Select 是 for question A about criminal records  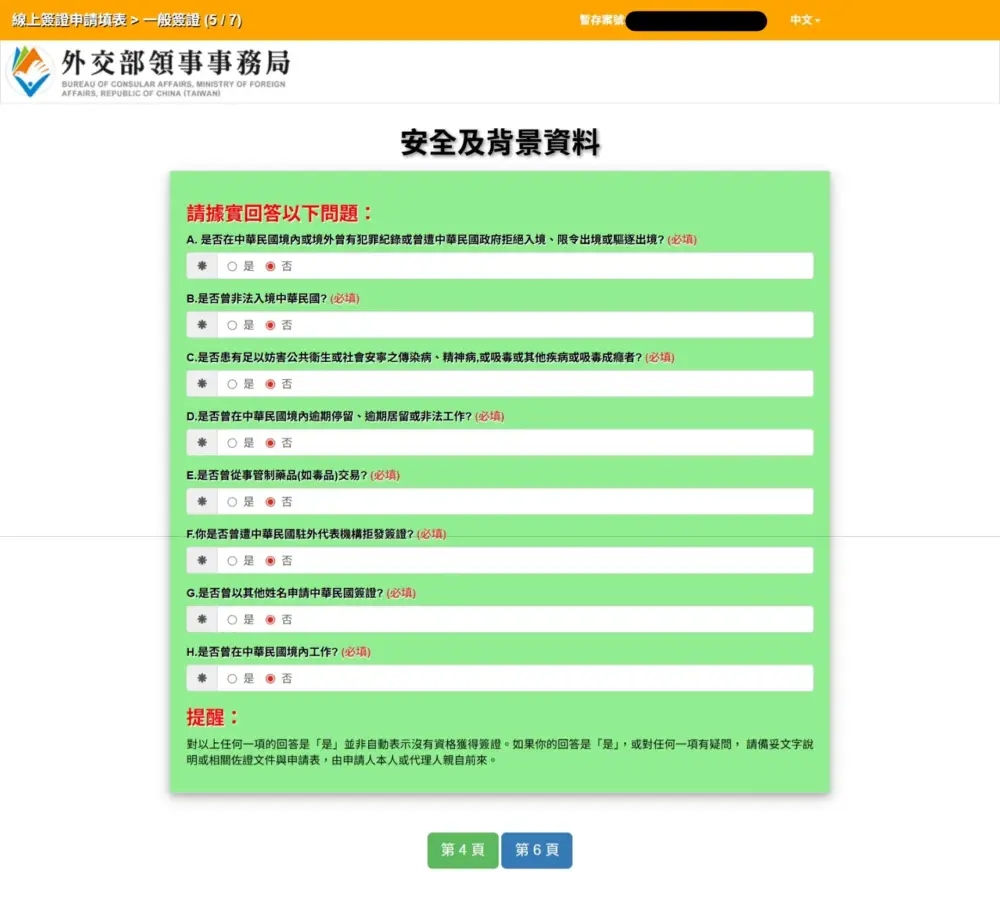[230, 266]
